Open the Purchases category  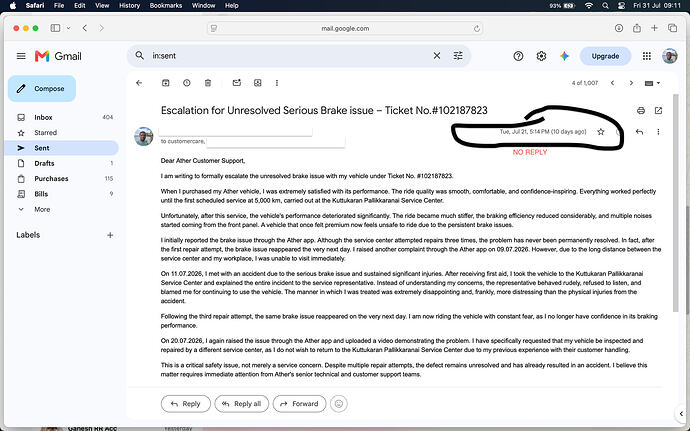tap(62, 179)
